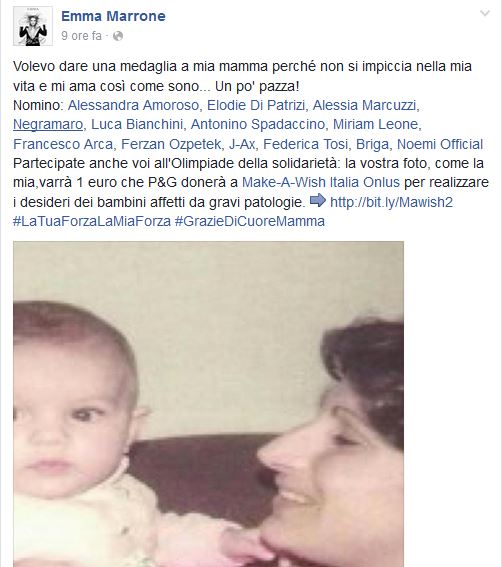Open the post options chevron dropdown
502x567 pixels.
[484, 14]
